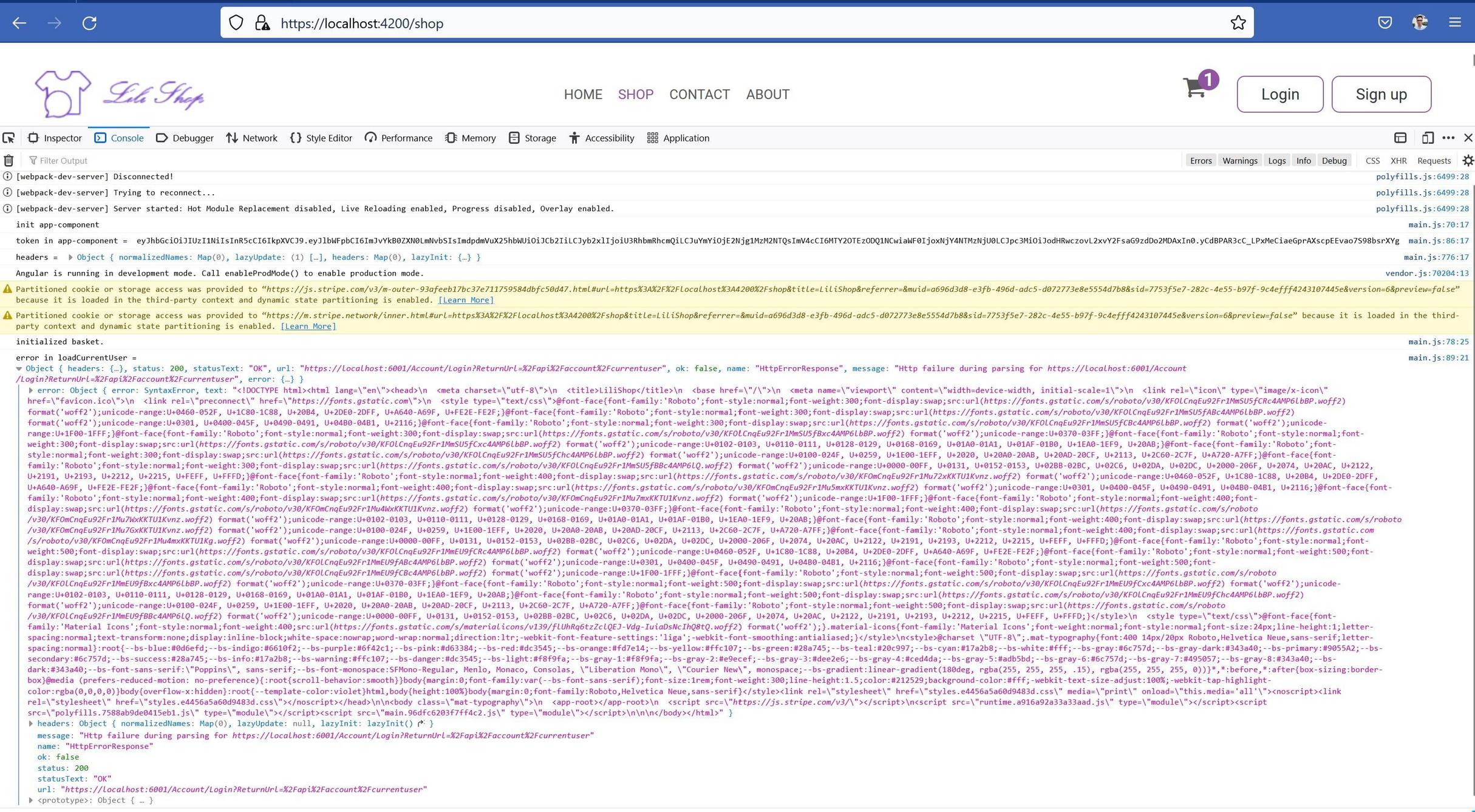Expand the <prototype> Object node
Image resolution: width=1475 pixels, height=812 pixels.
click(31, 800)
